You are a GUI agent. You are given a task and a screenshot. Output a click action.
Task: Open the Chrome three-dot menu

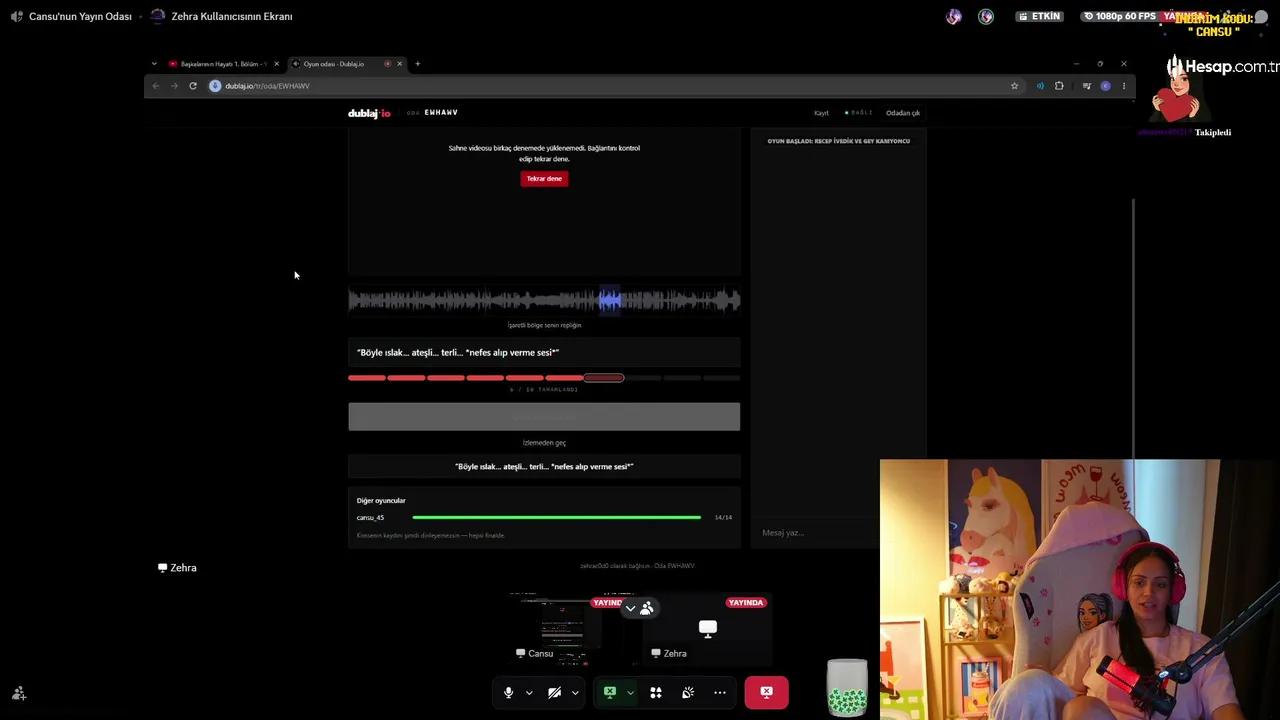[1124, 86]
